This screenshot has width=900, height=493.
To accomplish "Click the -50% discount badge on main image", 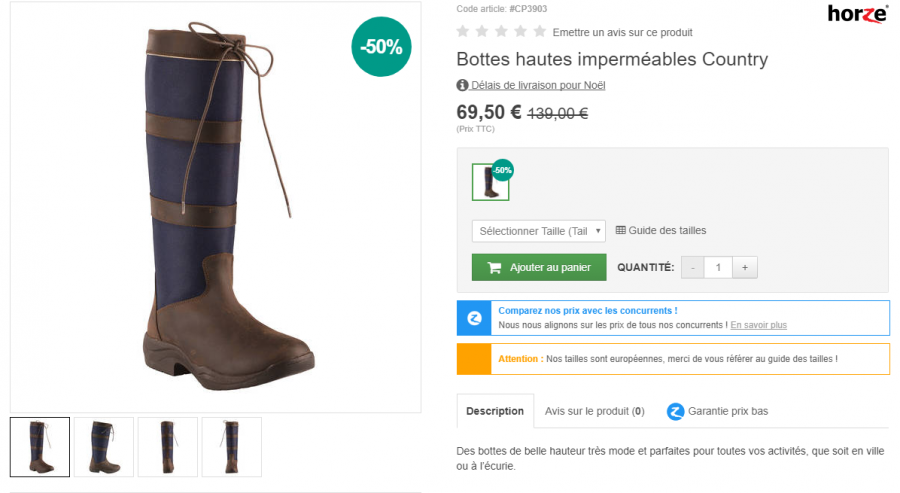I will coord(381,46).
